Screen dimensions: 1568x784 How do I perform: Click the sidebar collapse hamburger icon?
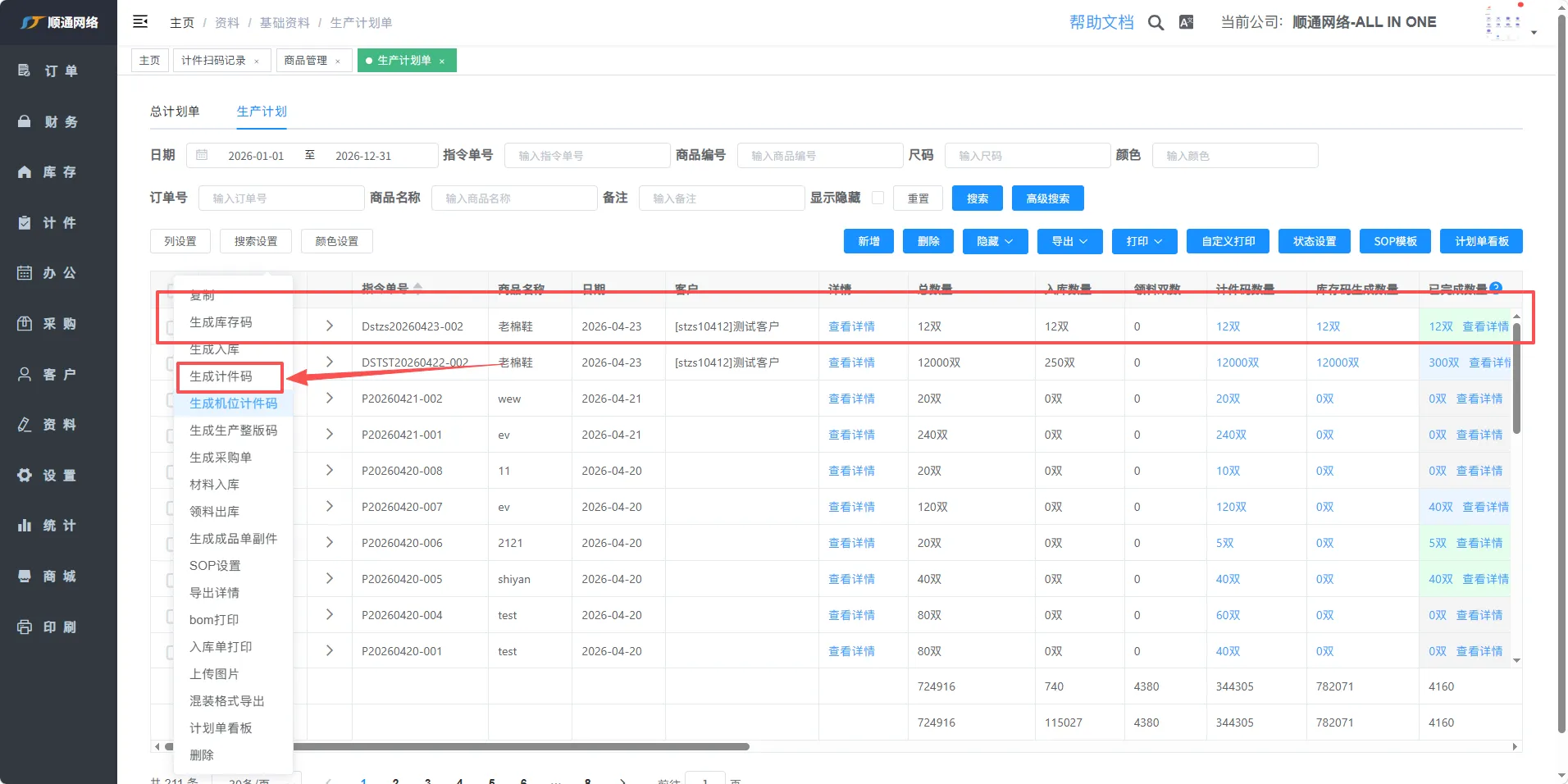pos(140,22)
